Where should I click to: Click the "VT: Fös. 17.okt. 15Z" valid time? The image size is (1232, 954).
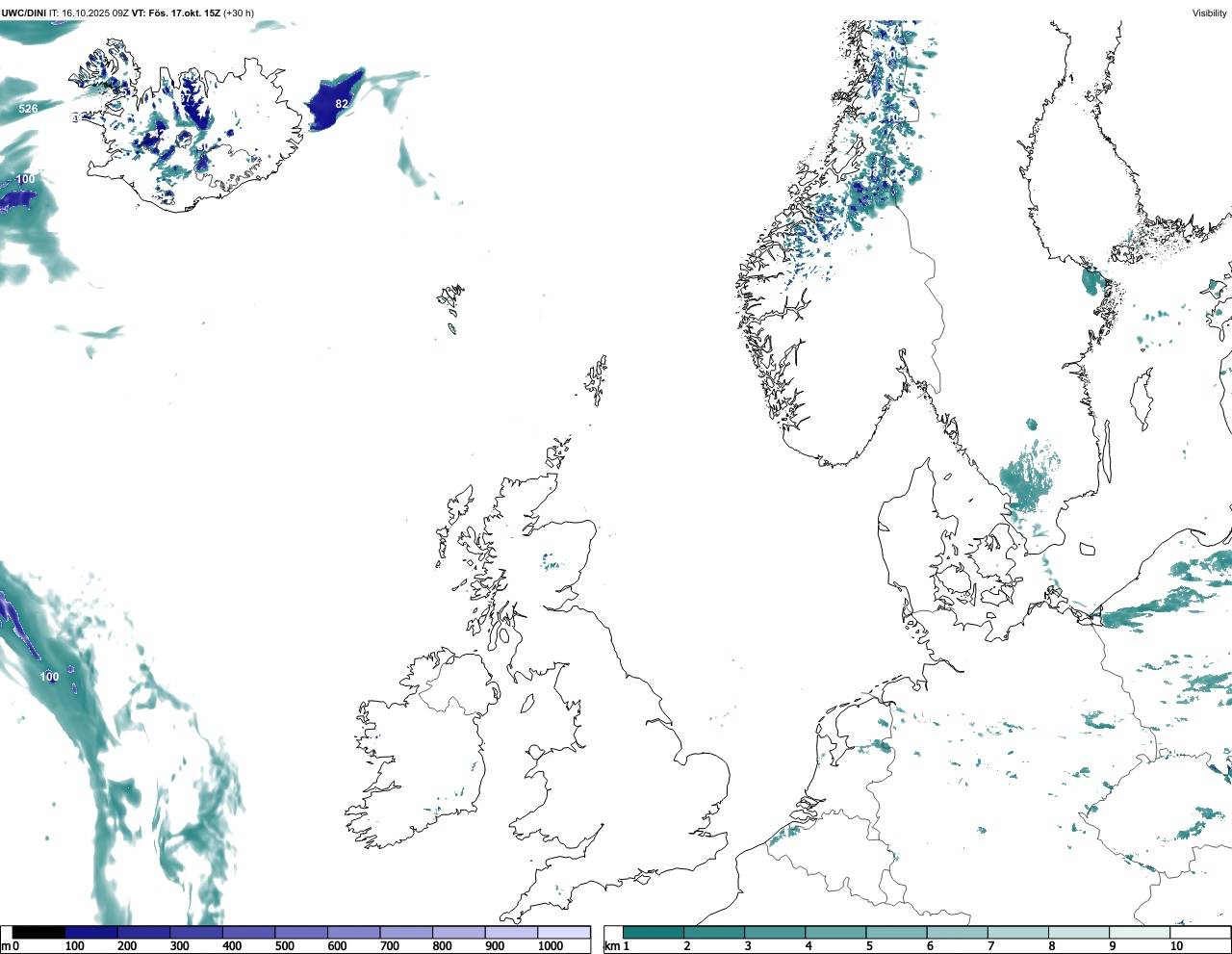point(176,13)
